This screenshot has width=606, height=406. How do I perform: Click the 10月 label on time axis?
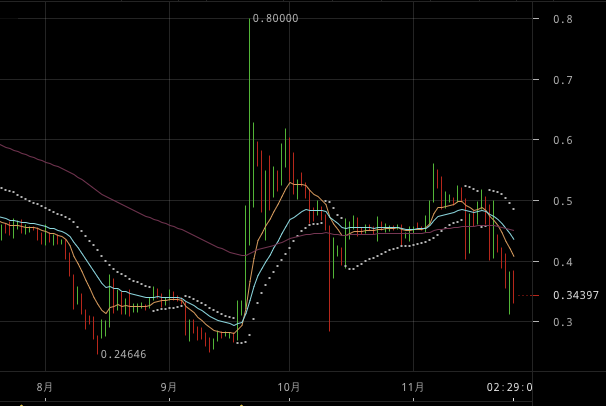[x=289, y=387]
